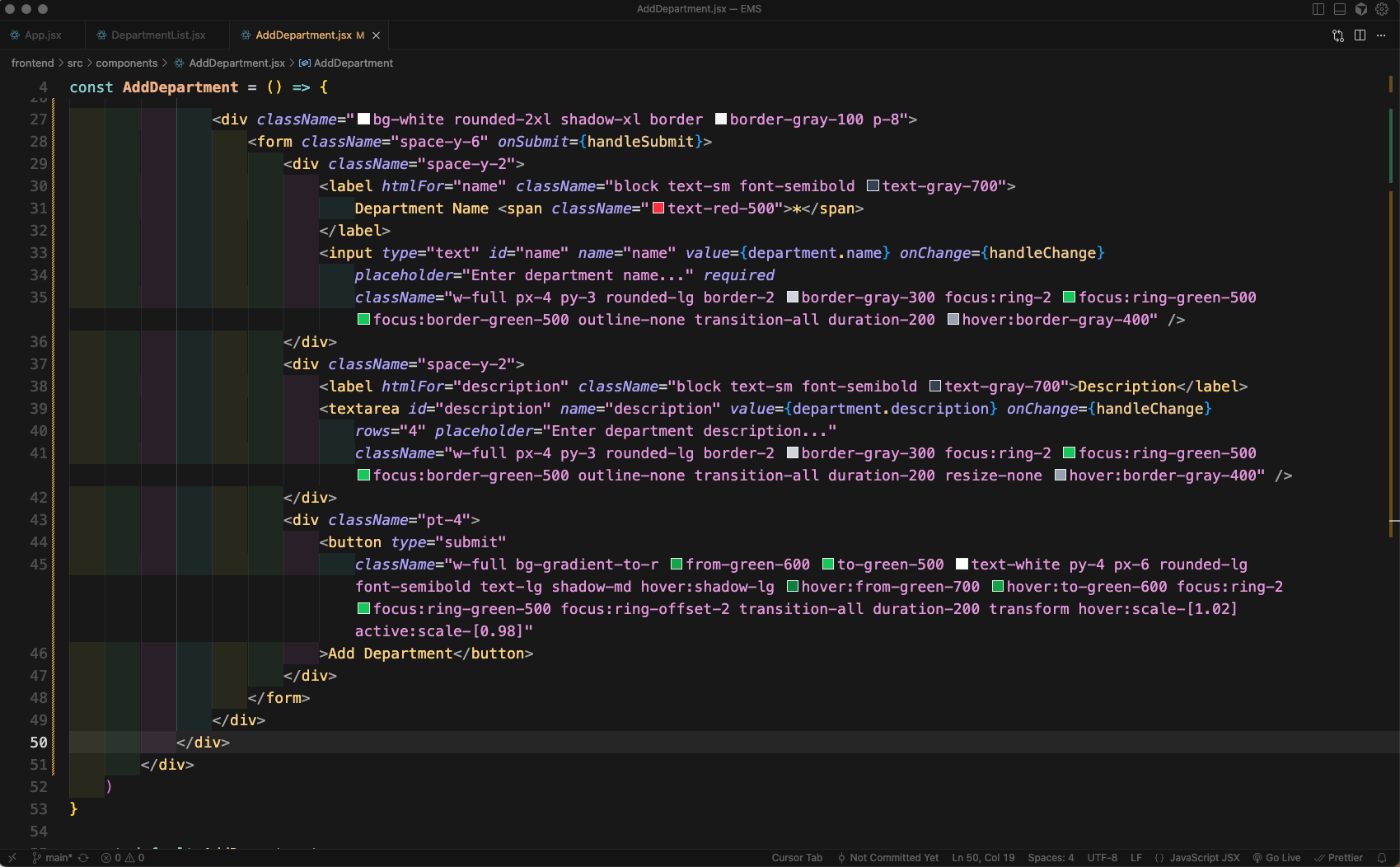
Task: Click the 'Department Name' text on line 31
Action: pyautogui.click(x=422, y=209)
